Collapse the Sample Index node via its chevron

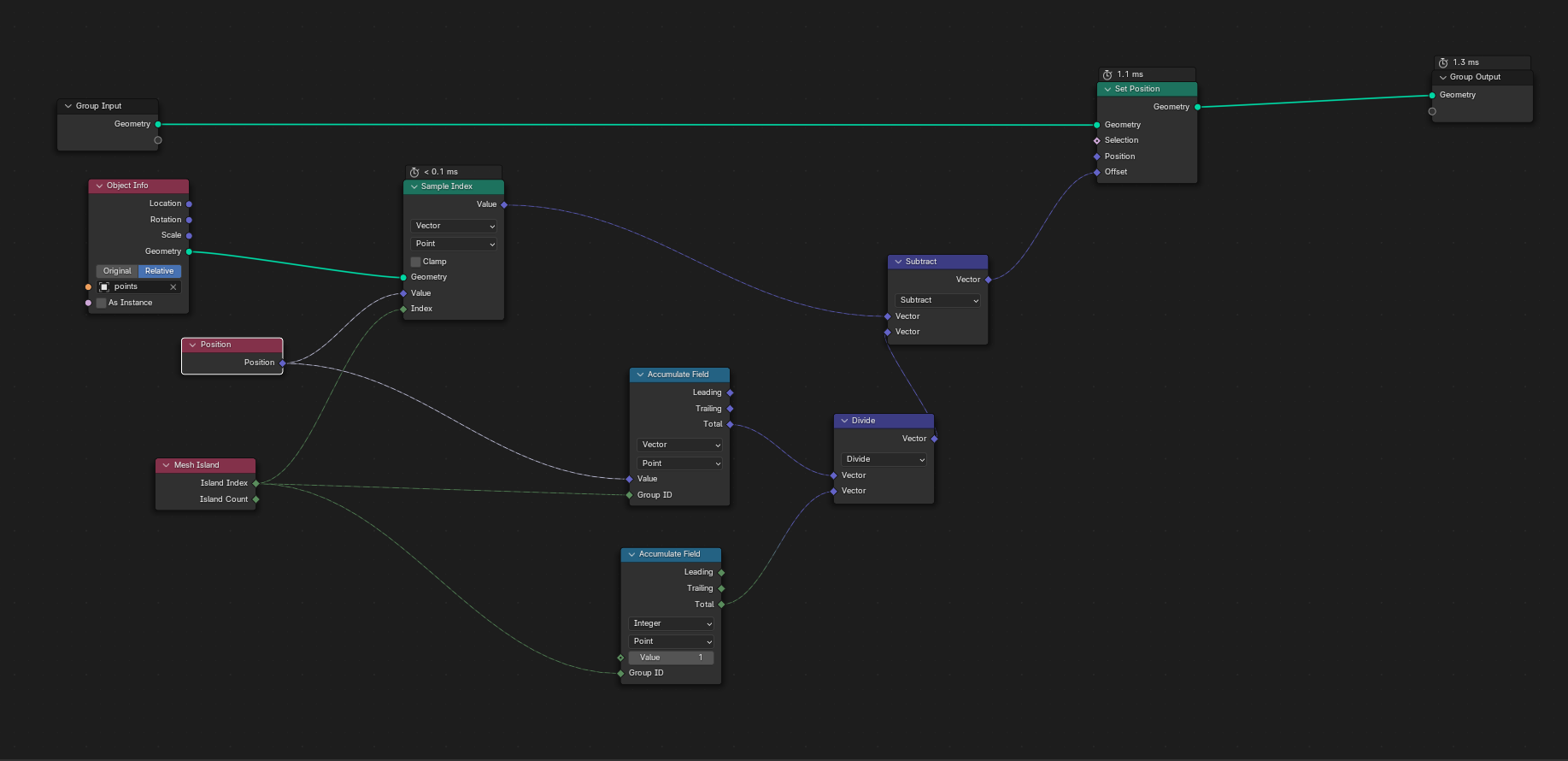point(414,186)
